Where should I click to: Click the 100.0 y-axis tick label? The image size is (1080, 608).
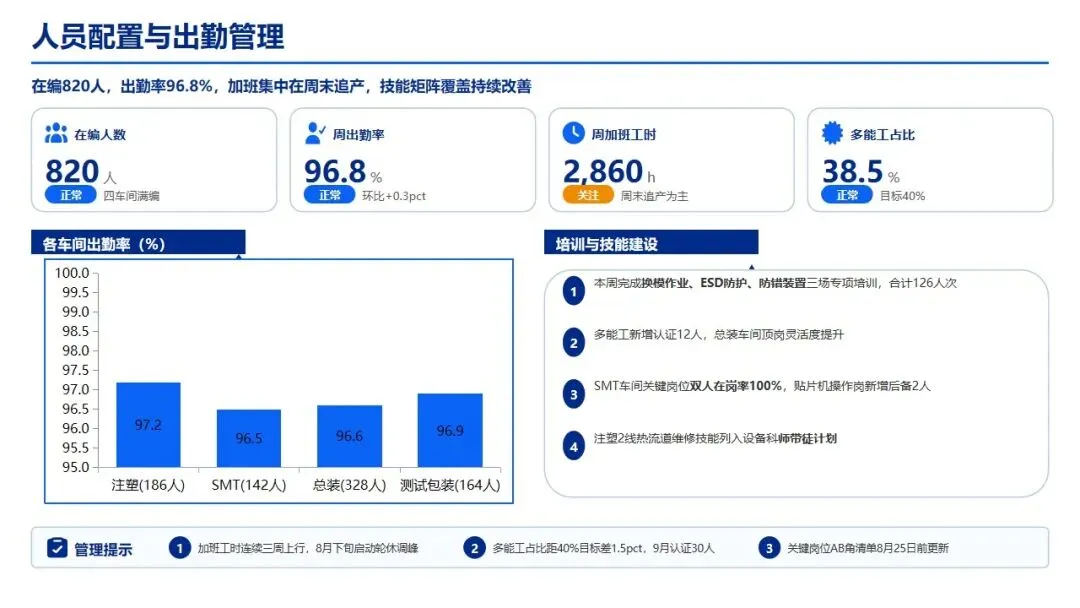(72, 273)
